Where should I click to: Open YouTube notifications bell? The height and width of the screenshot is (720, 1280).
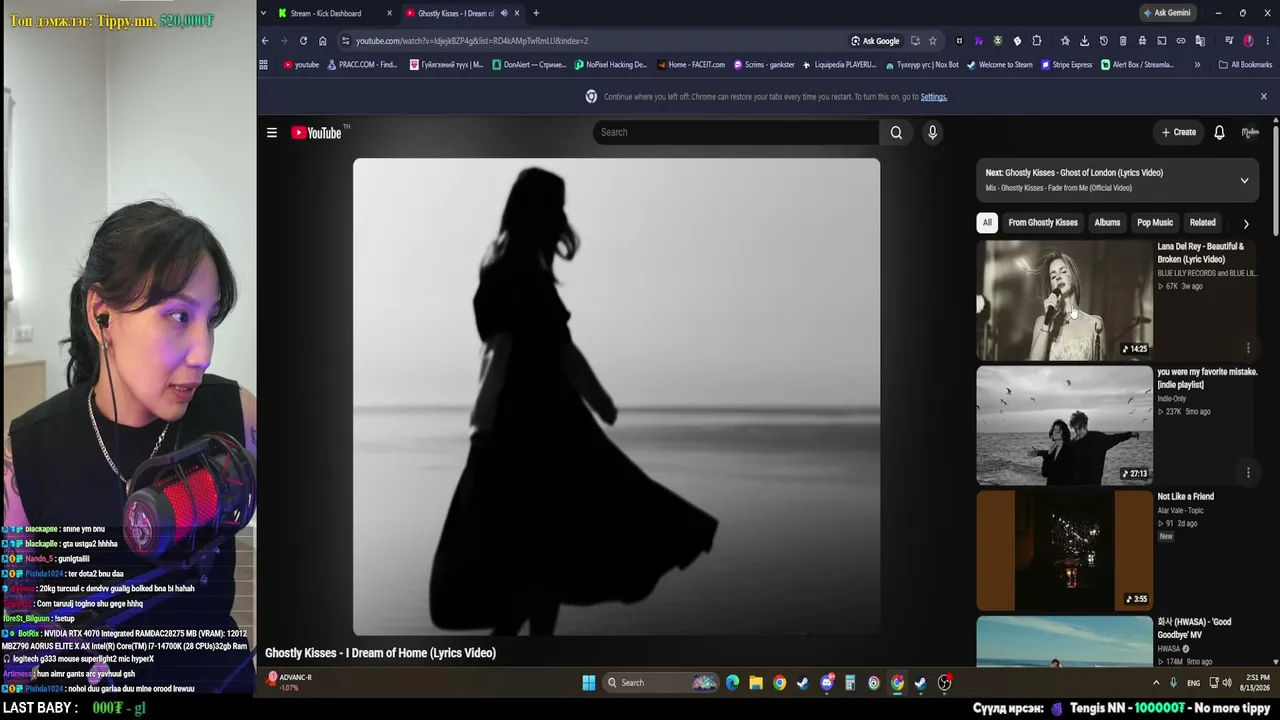tap(1219, 132)
